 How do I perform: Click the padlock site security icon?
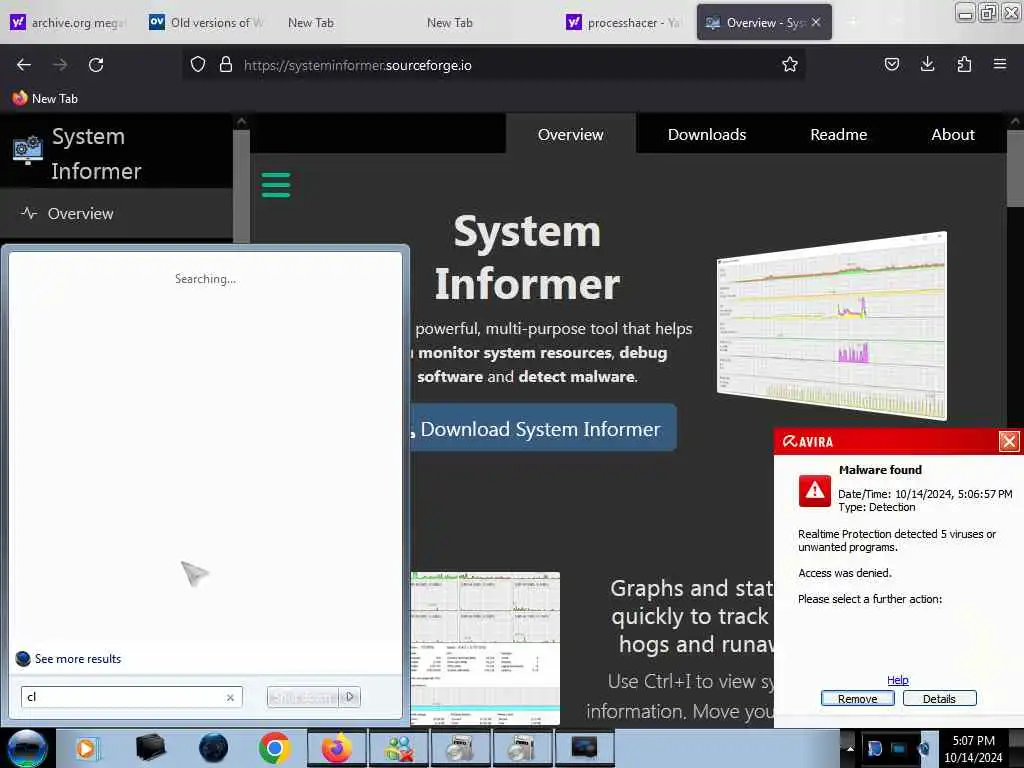[226, 65]
